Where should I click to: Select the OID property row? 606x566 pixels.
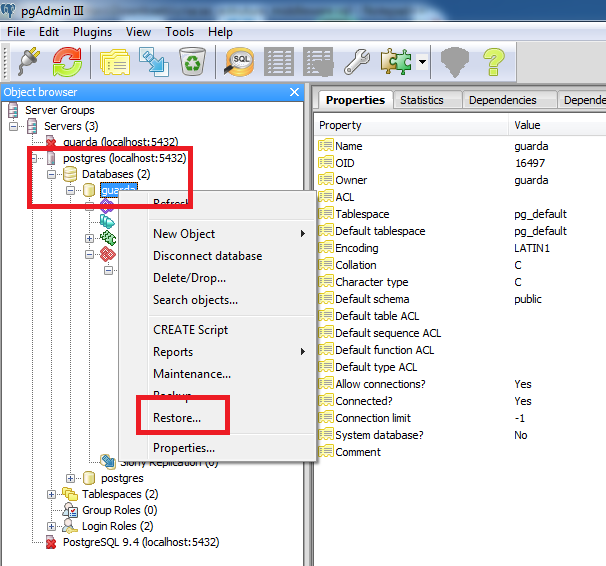point(460,163)
